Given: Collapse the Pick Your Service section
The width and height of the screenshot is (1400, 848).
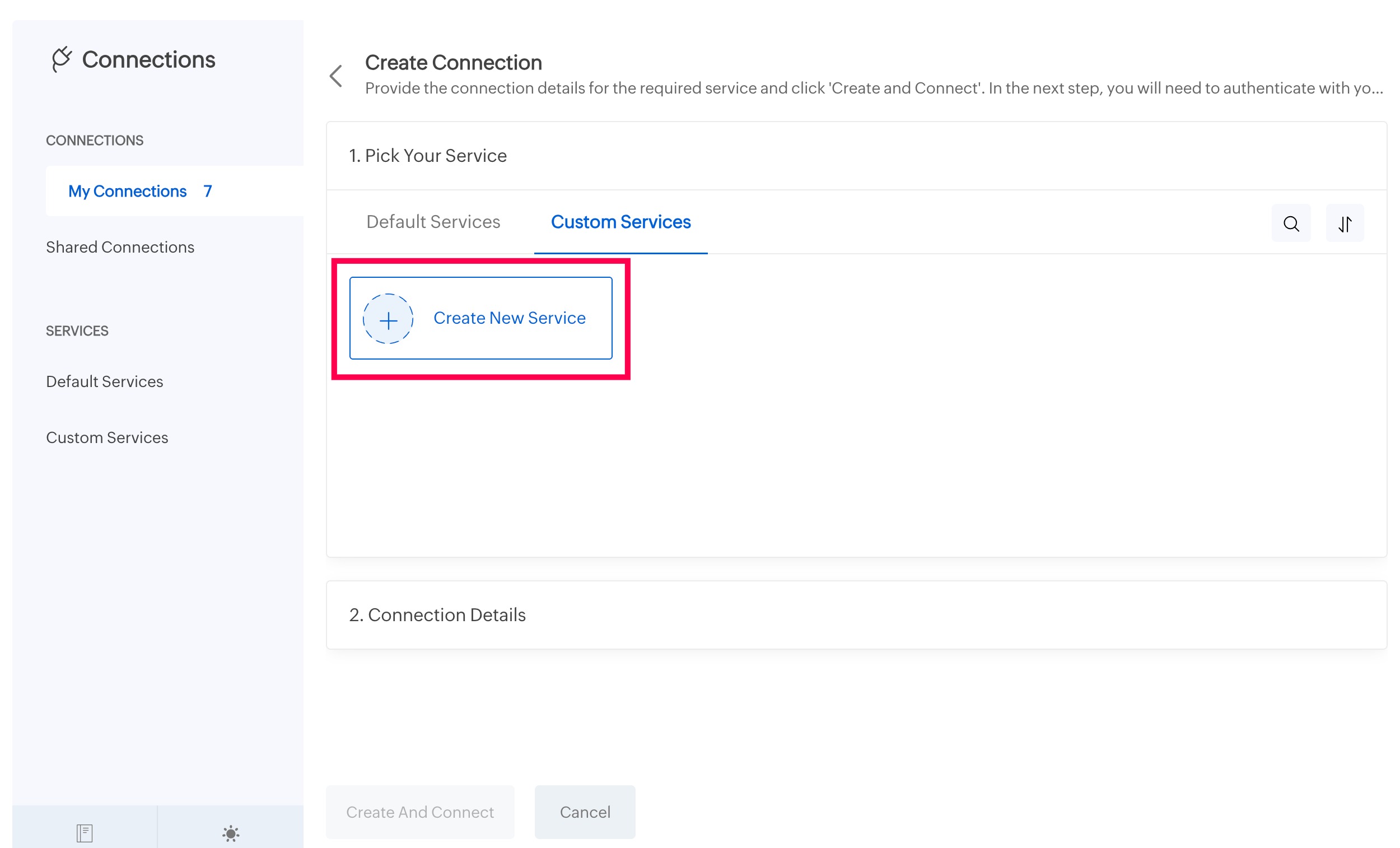Looking at the screenshot, I should (x=427, y=156).
